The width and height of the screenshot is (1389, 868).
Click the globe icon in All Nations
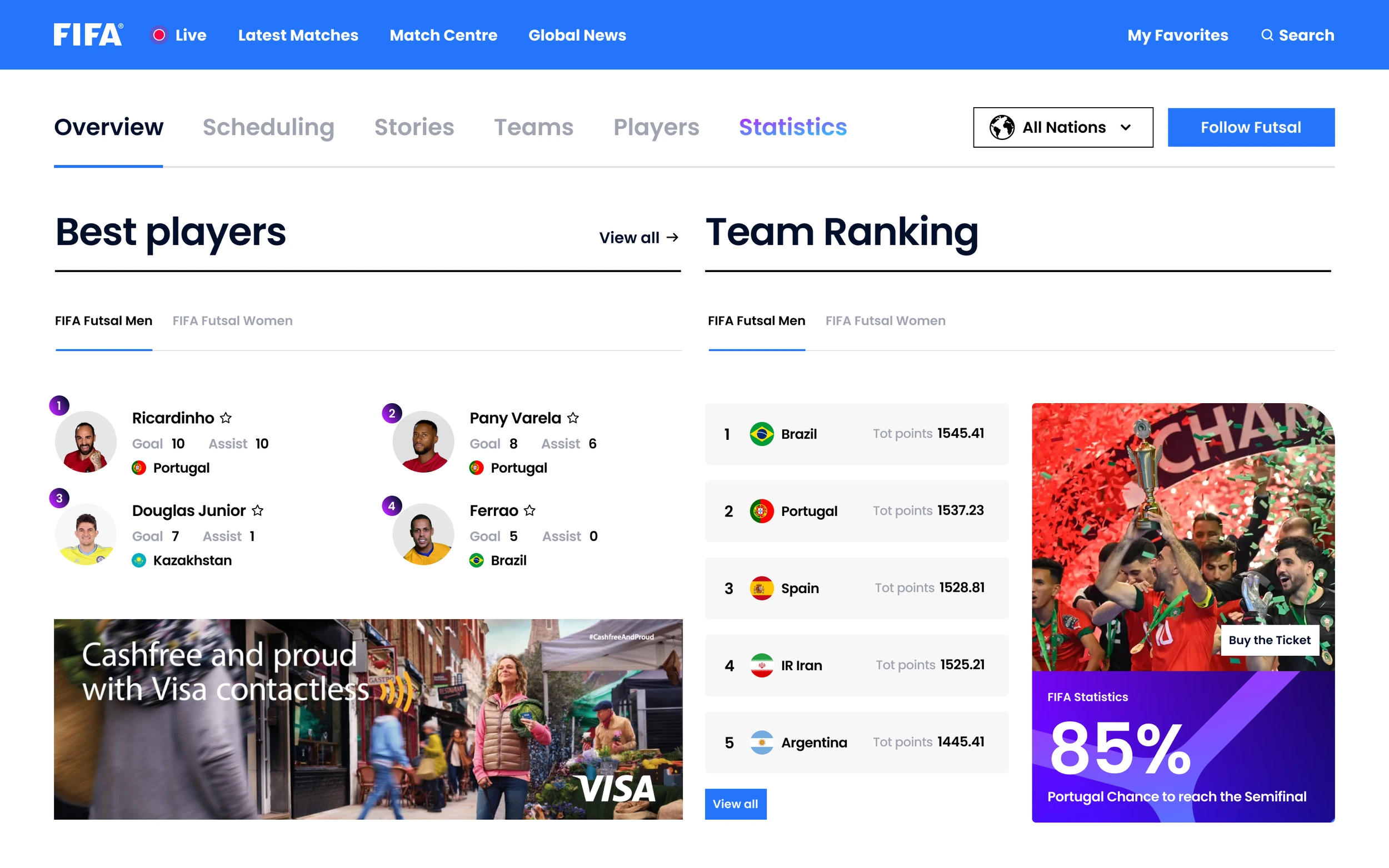(1001, 127)
